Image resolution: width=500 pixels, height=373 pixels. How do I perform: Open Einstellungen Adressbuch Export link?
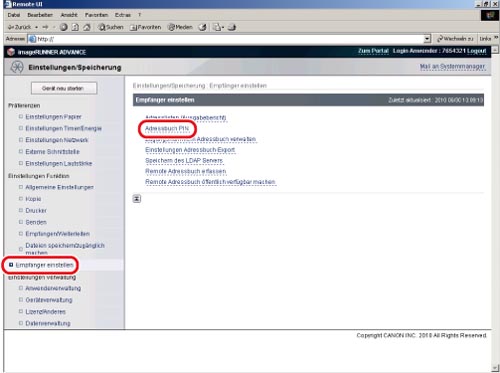(190, 150)
